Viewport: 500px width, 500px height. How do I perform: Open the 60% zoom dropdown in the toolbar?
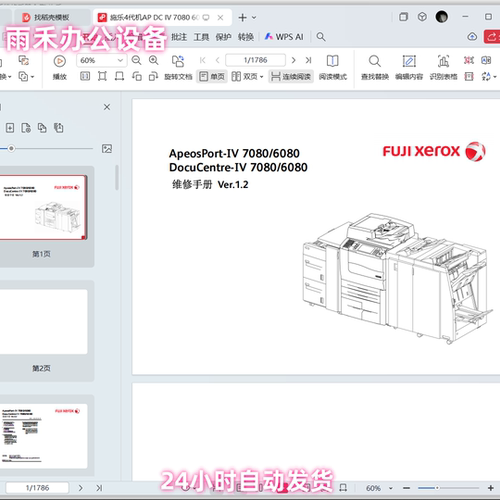point(120,60)
